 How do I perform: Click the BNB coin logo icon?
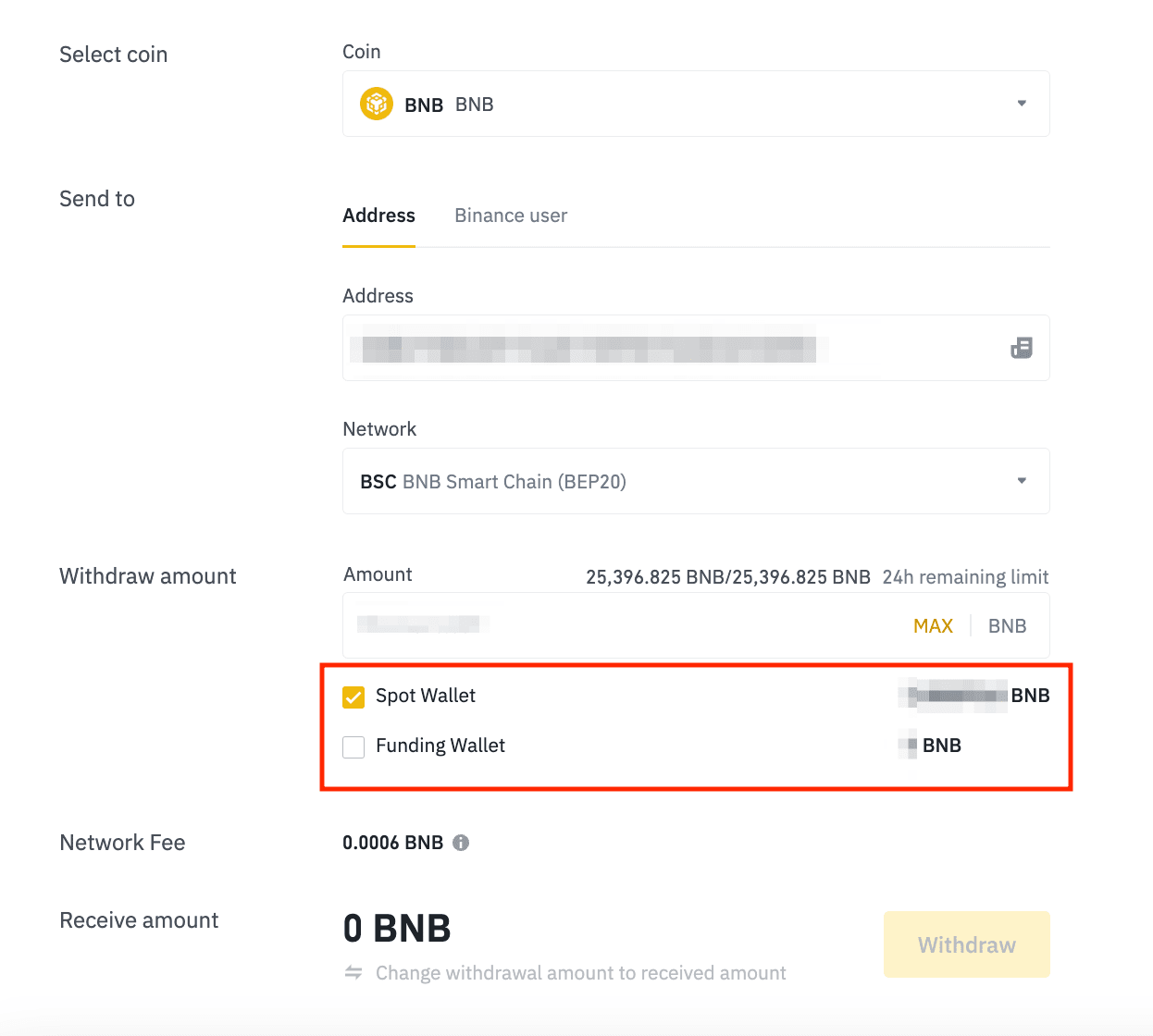coord(377,104)
